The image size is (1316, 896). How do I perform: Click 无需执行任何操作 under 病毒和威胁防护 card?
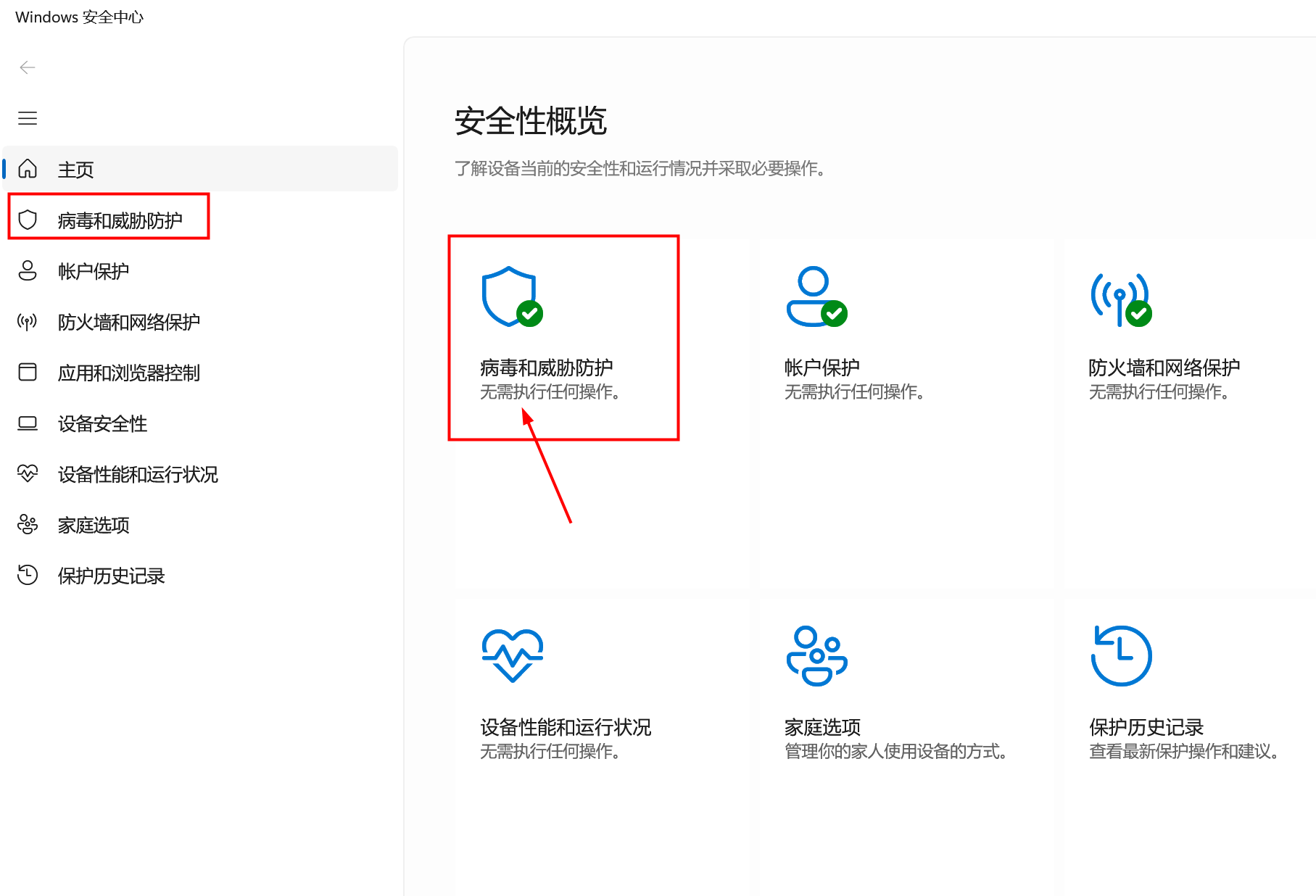[x=550, y=391]
